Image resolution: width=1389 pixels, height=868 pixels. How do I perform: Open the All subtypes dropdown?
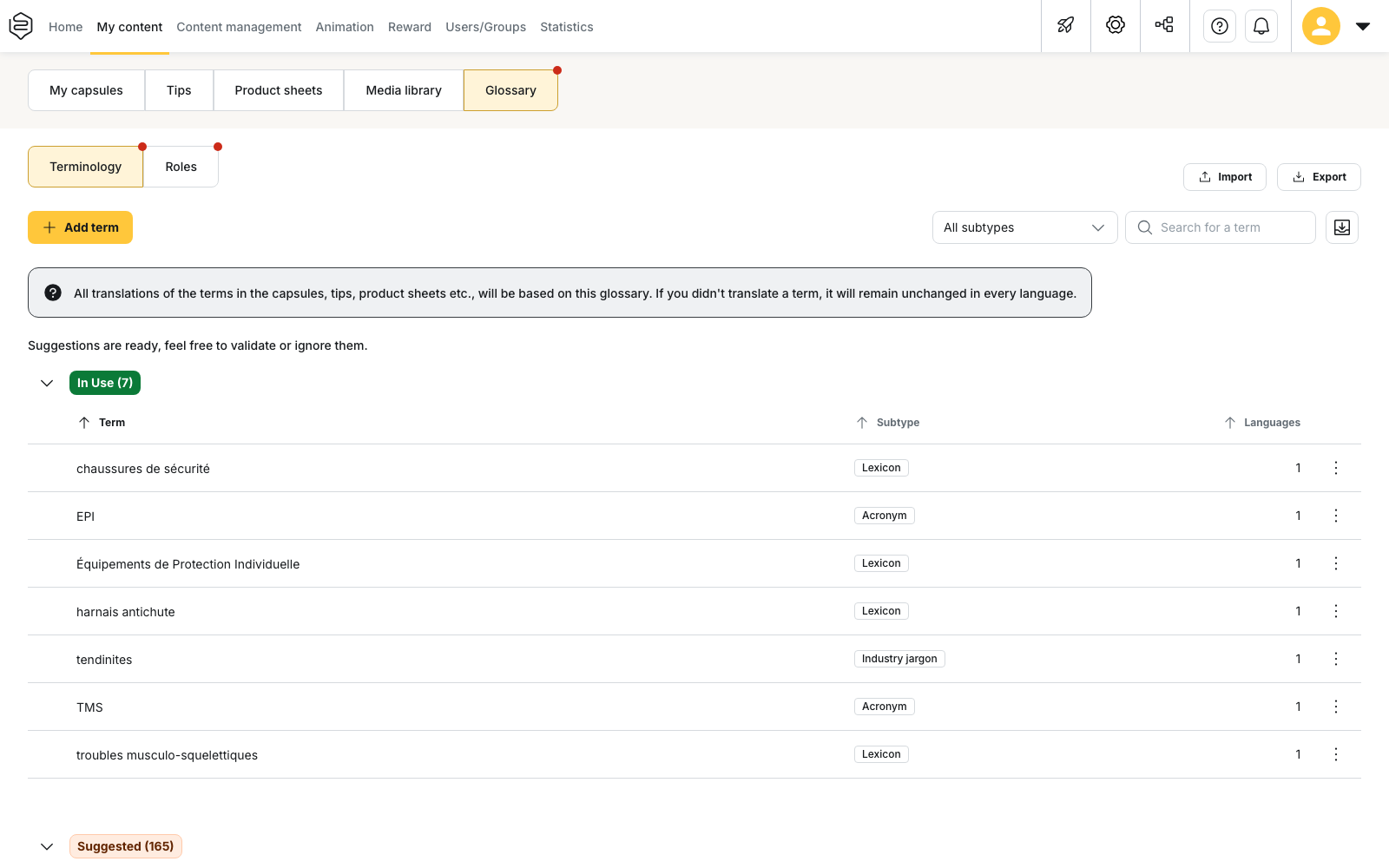1024,227
